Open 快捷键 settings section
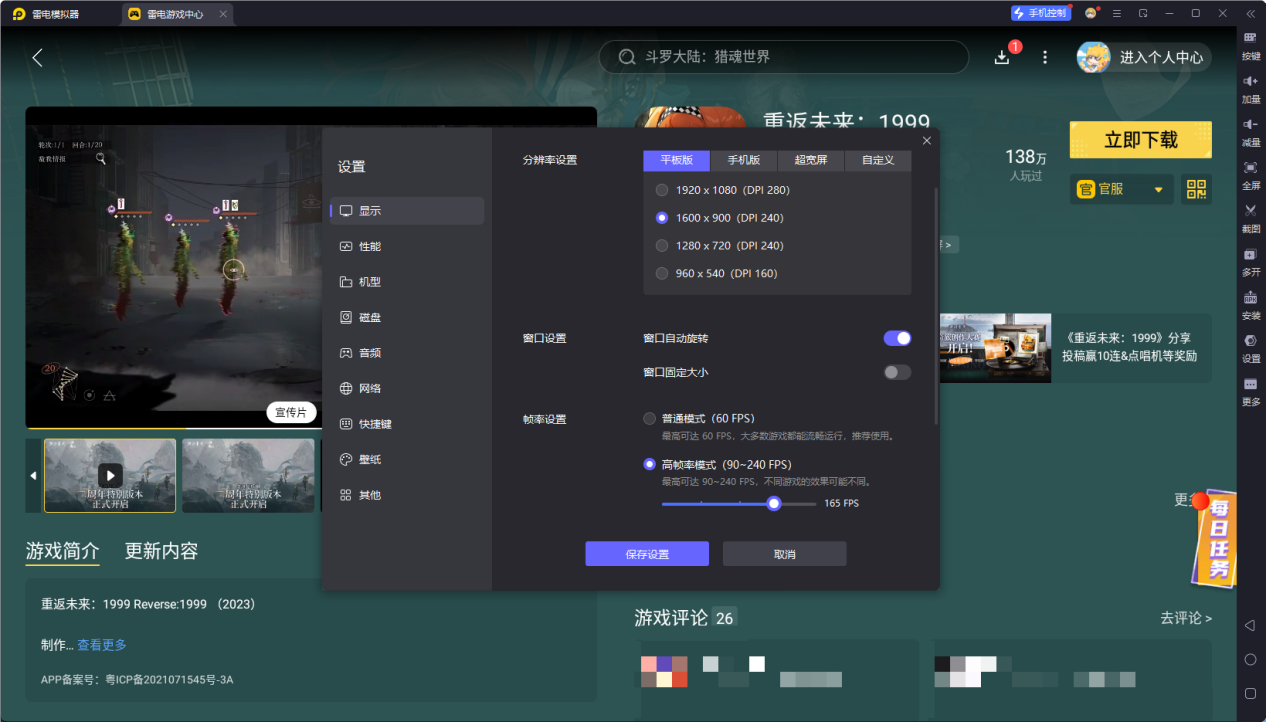The width and height of the screenshot is (1266, 722). point(407,424)
